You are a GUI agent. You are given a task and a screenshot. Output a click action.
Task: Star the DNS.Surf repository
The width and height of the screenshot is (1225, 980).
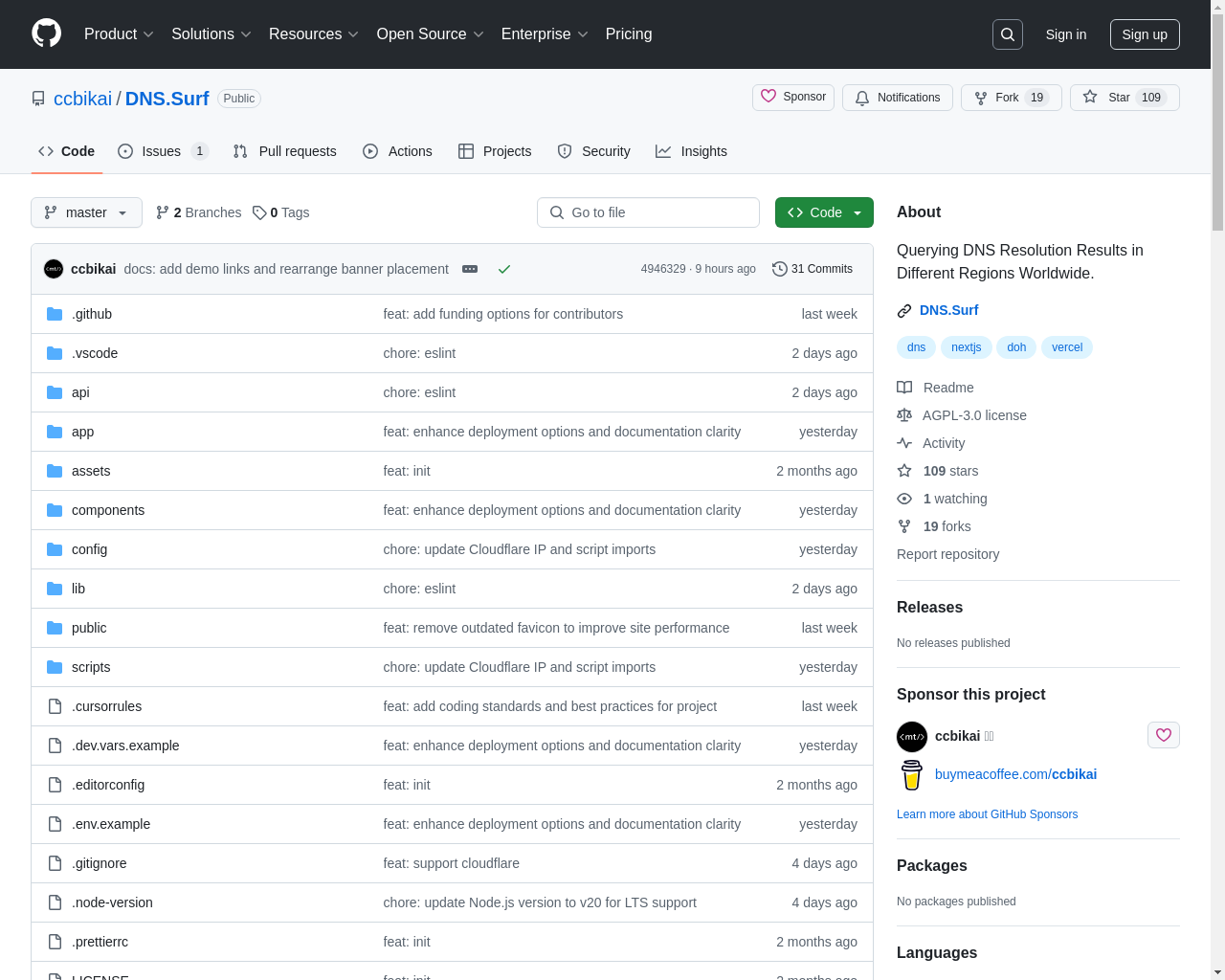pyautogui.click(x=1125, y=98)
